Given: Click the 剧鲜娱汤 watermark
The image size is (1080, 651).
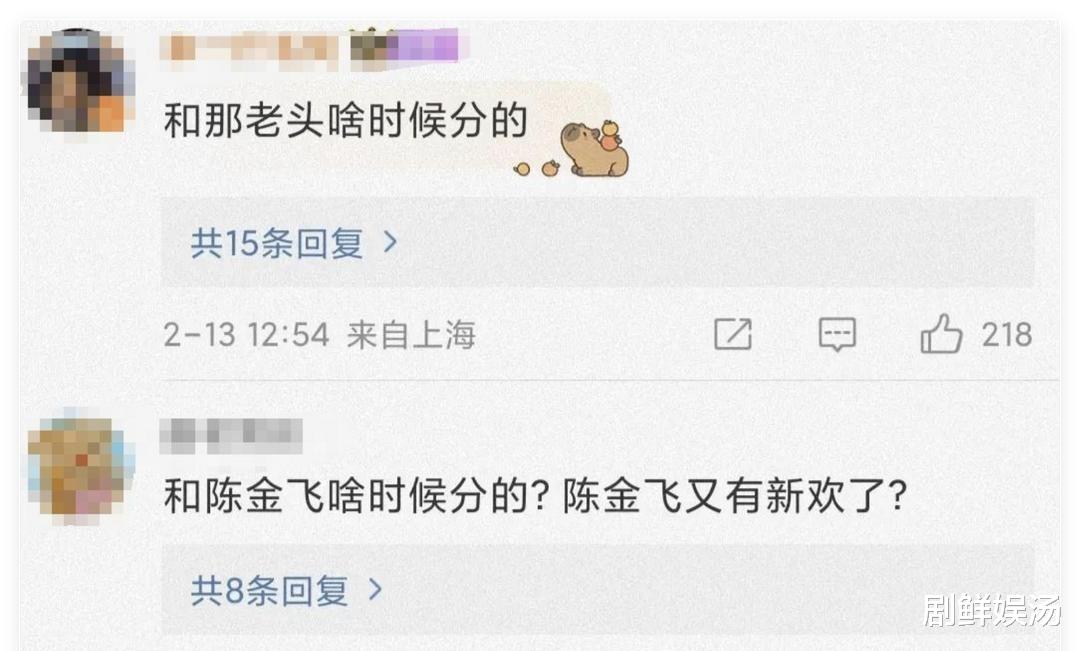Looking at the screenshot, I should [990, 610].
